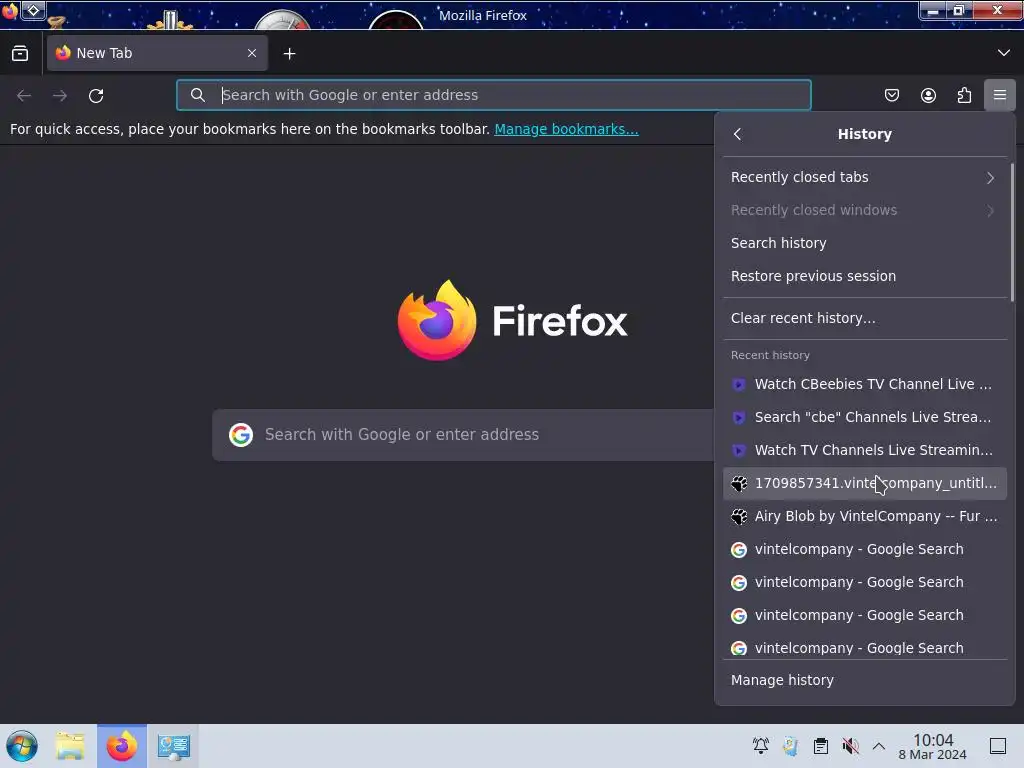1024x768 pixels.
Task: Click show desktop button in tray
Action: (998, 746)
